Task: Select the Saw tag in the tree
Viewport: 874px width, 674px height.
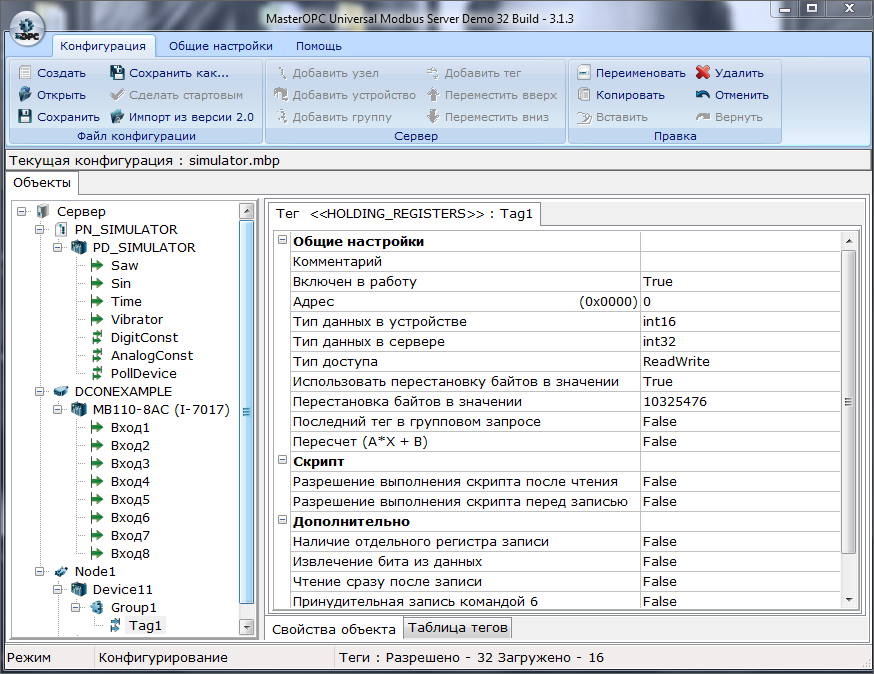Action: point(124,265)
